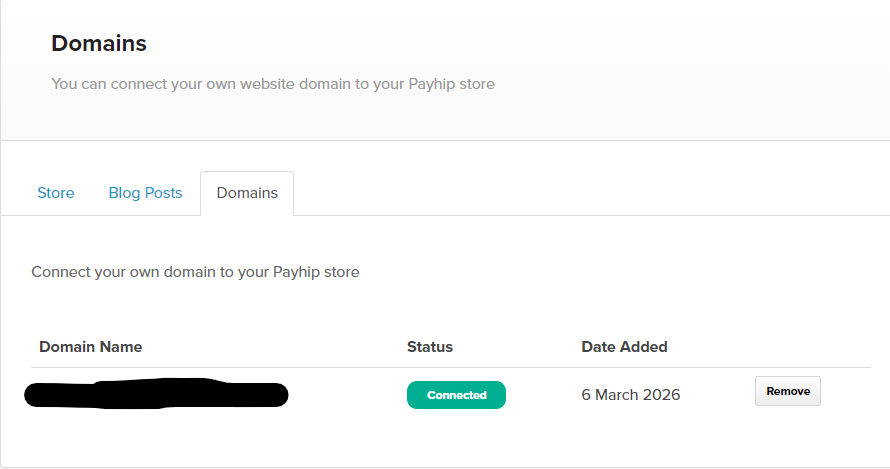This screenshot has height=469, width=890.
Task: Open the Blog Posts tab
Action: click(145, 193)
